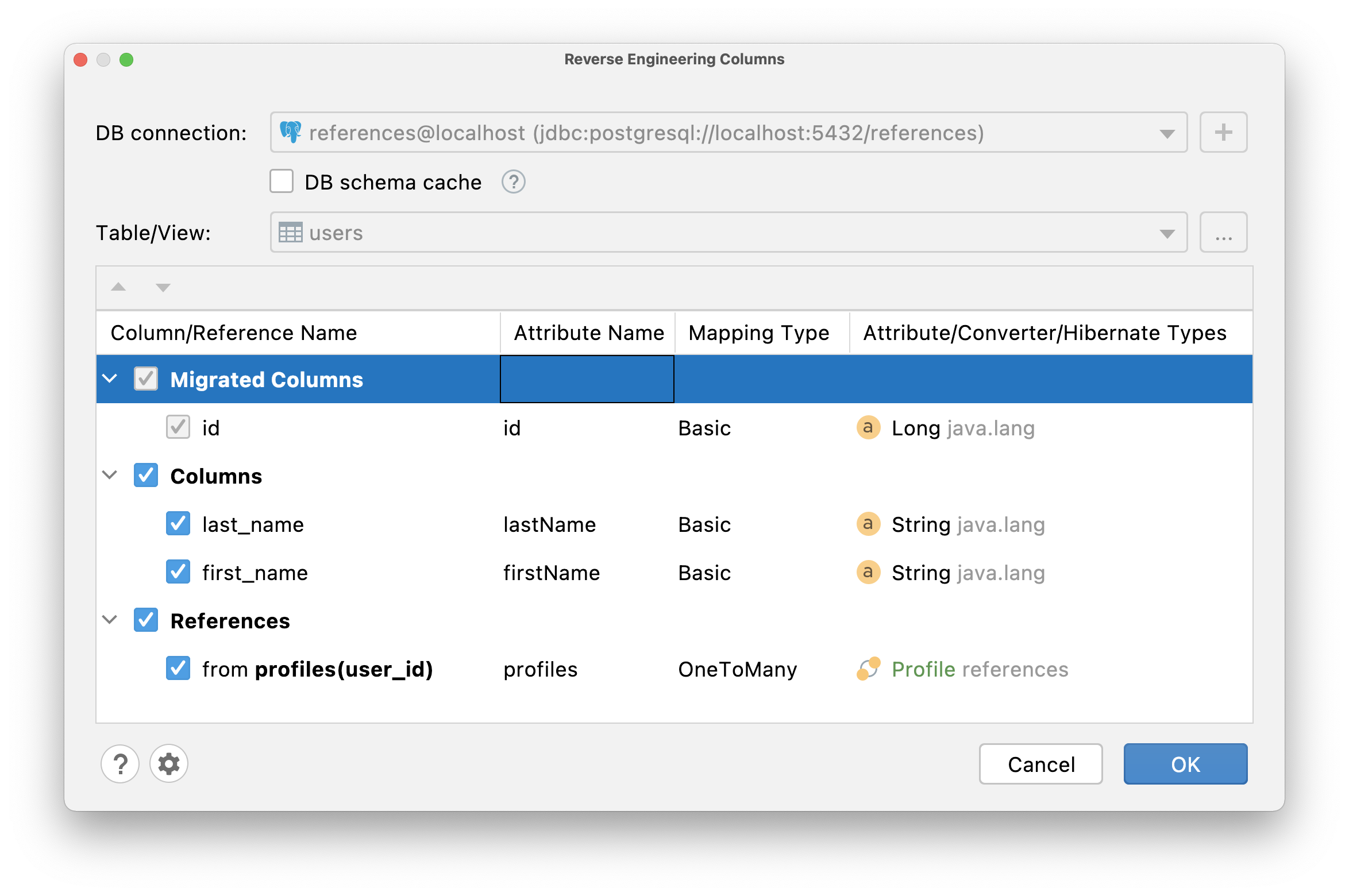
Task: Collapse the References group chevron
Action: coord(110,620)
